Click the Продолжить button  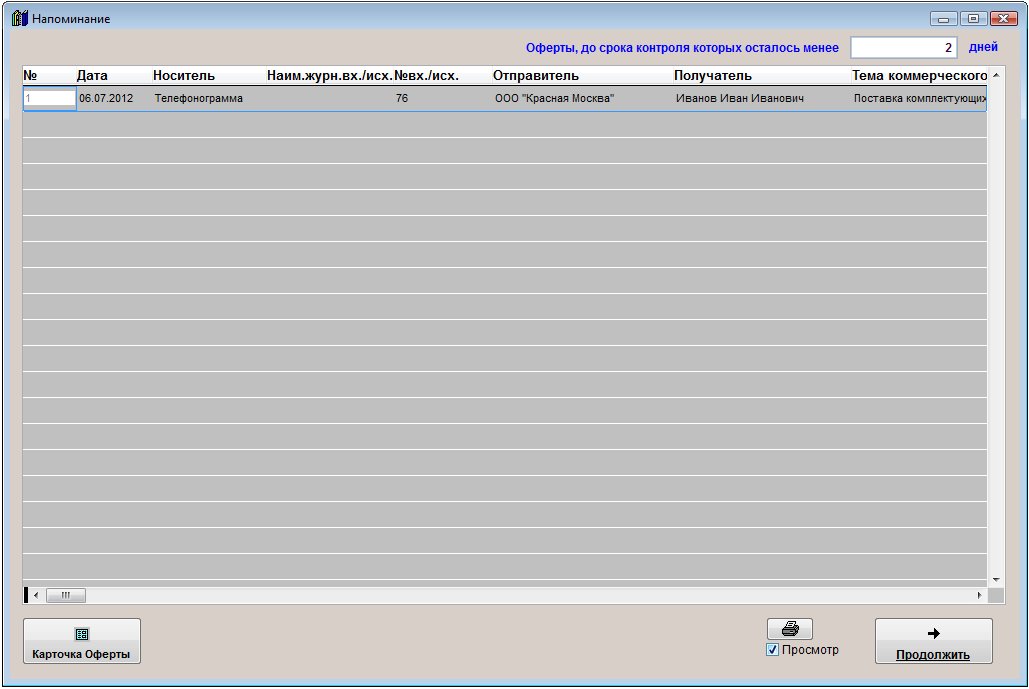(x=933, y=641)
